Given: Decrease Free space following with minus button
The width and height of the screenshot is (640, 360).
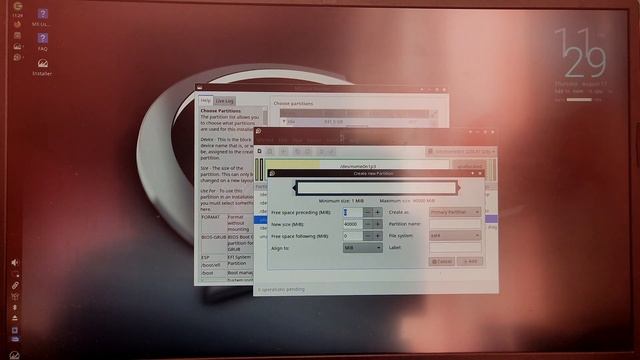Looking at the screenshot, I should 367,236.
